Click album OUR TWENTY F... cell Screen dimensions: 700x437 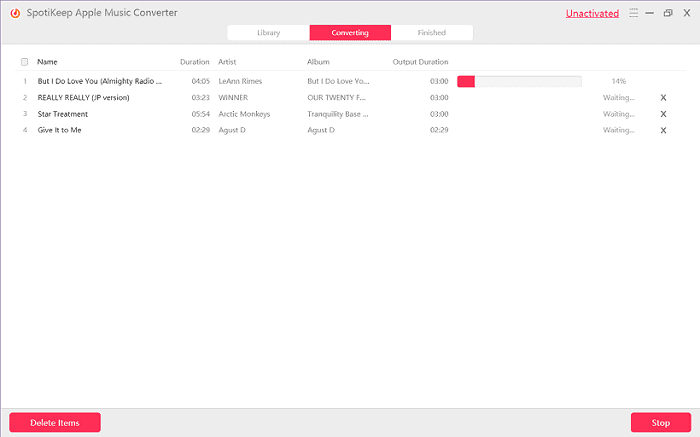click(x=336, y=98)
